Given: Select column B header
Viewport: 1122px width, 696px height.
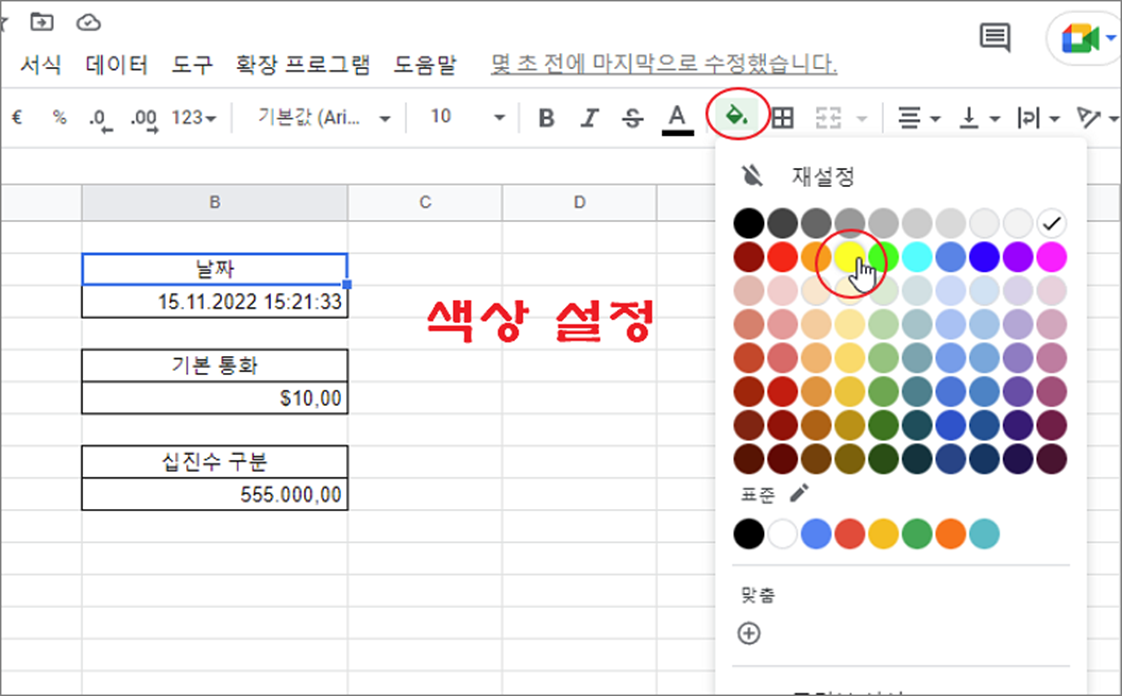Looking at the screenshot, I should [x=215, y=202].
